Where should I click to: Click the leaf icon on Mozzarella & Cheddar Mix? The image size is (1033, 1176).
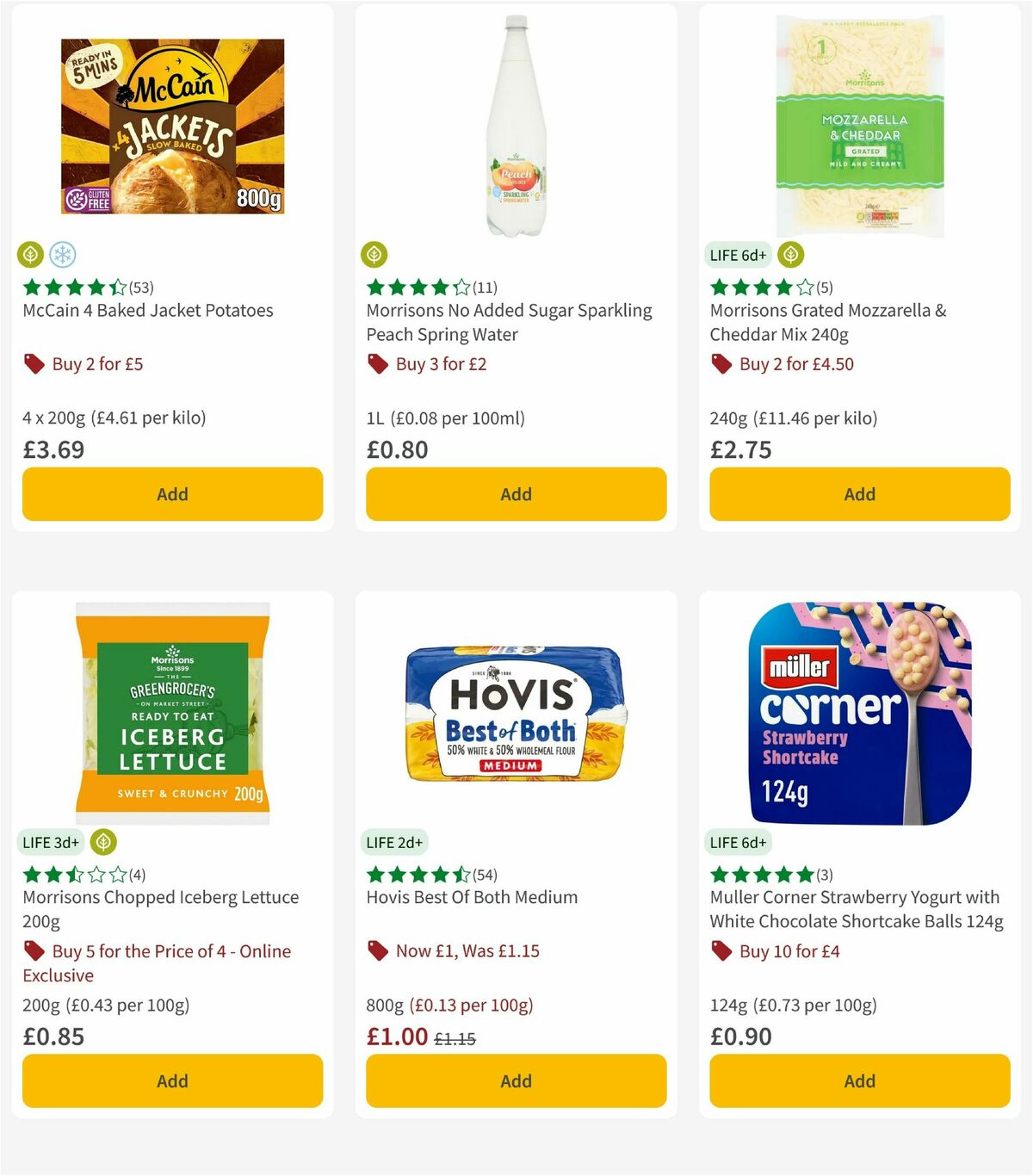[791, 254]
